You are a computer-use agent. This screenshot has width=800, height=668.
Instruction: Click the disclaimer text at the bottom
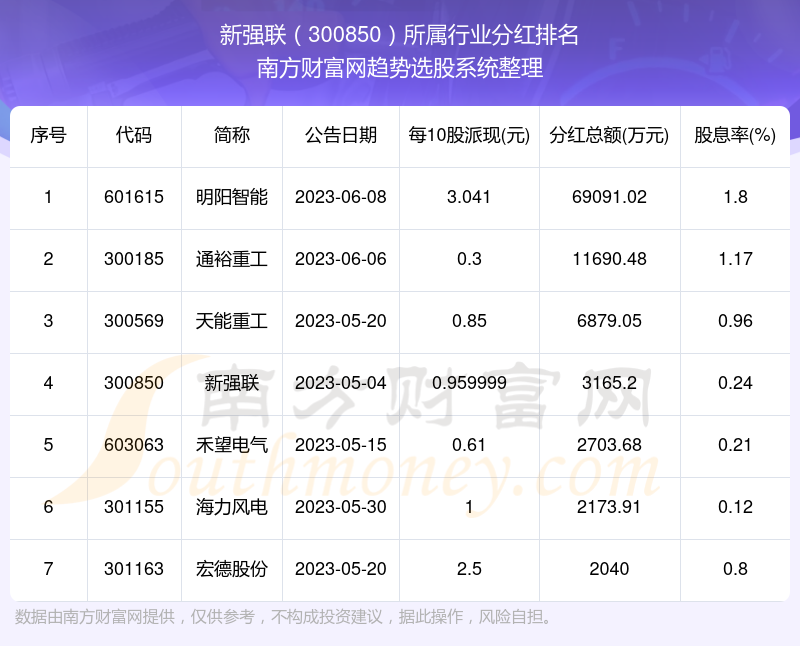coord(284,617)
